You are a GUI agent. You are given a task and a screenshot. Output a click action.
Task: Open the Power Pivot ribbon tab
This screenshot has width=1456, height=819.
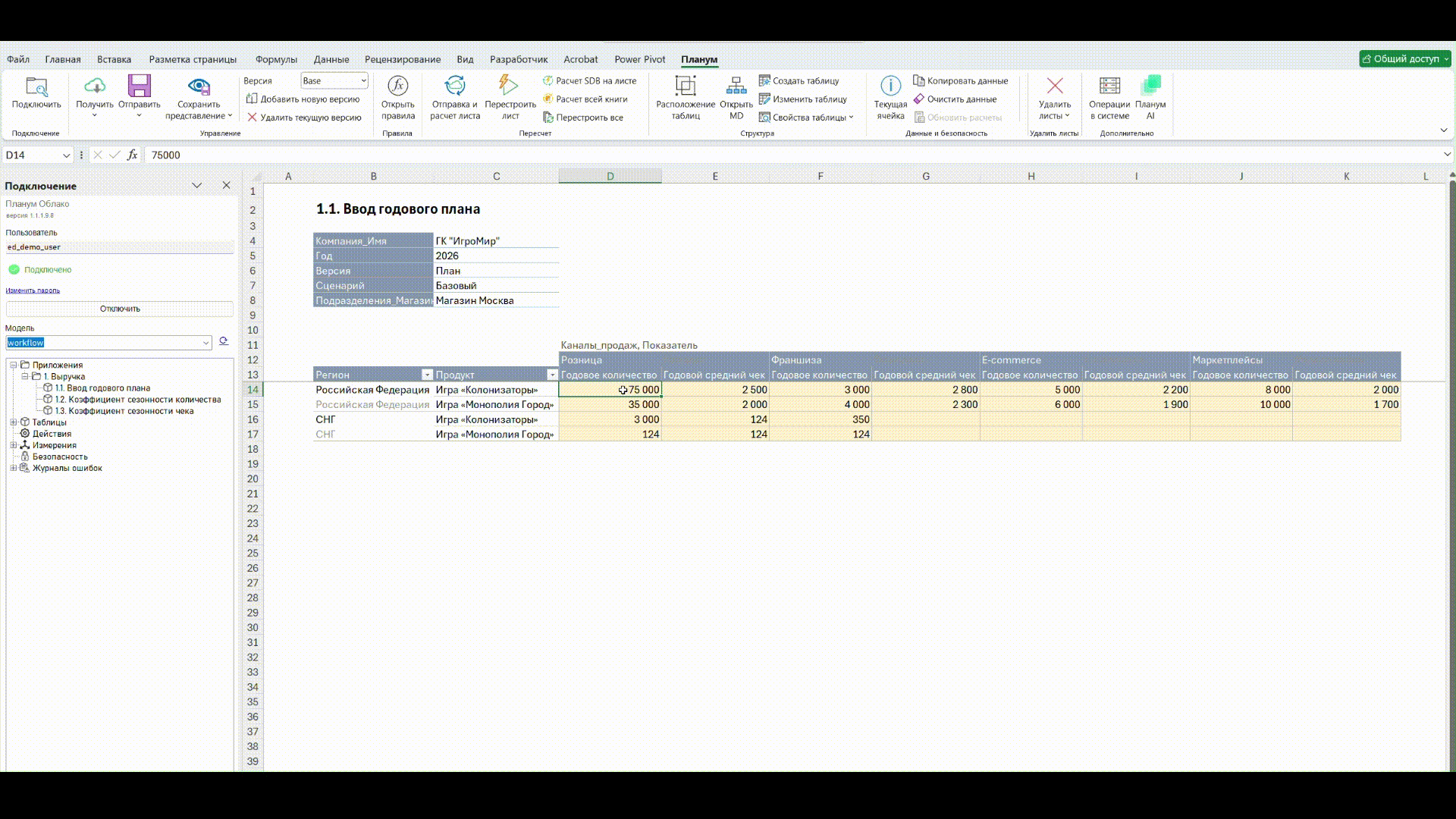tap(639, 59)
